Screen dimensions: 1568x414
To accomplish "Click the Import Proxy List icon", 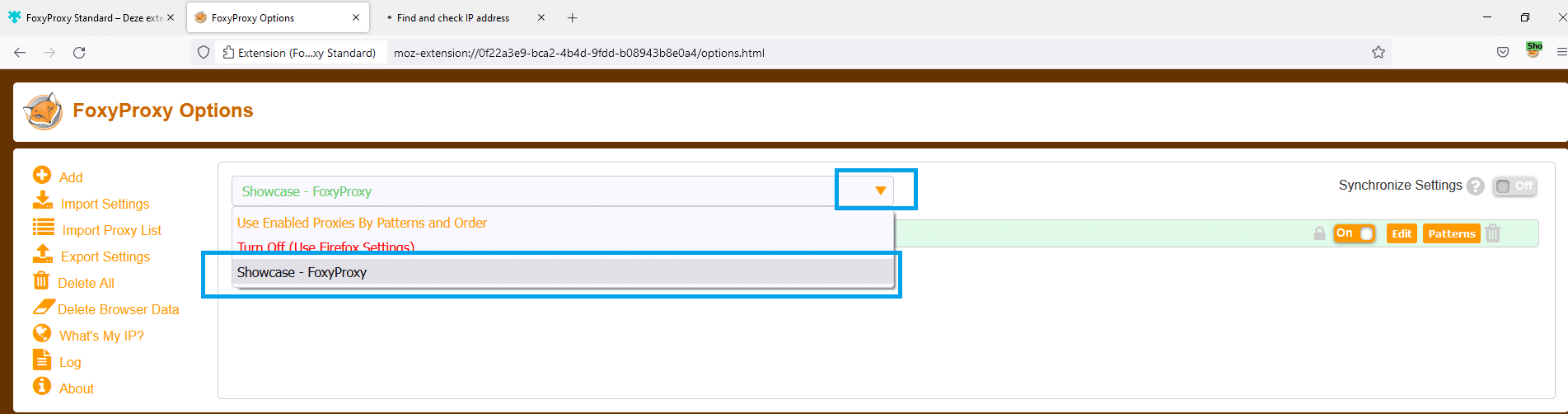I will pos(44,228).
